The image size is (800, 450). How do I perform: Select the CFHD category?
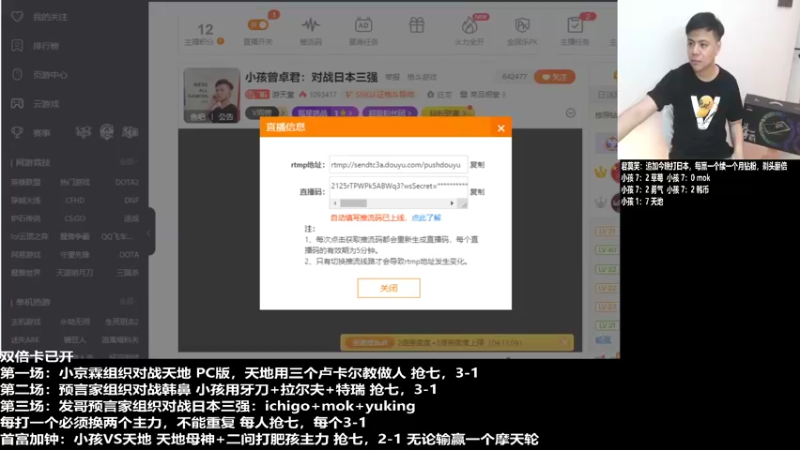(75, 201)
